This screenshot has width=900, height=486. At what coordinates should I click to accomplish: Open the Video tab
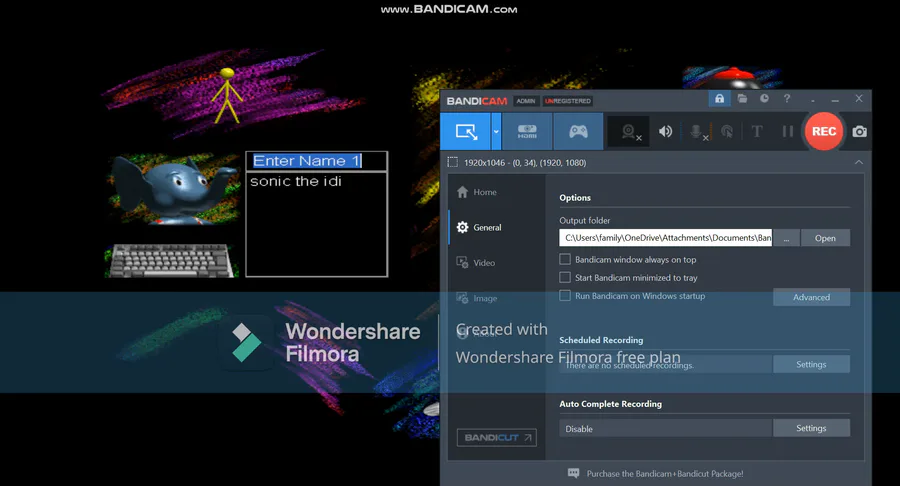484,263
